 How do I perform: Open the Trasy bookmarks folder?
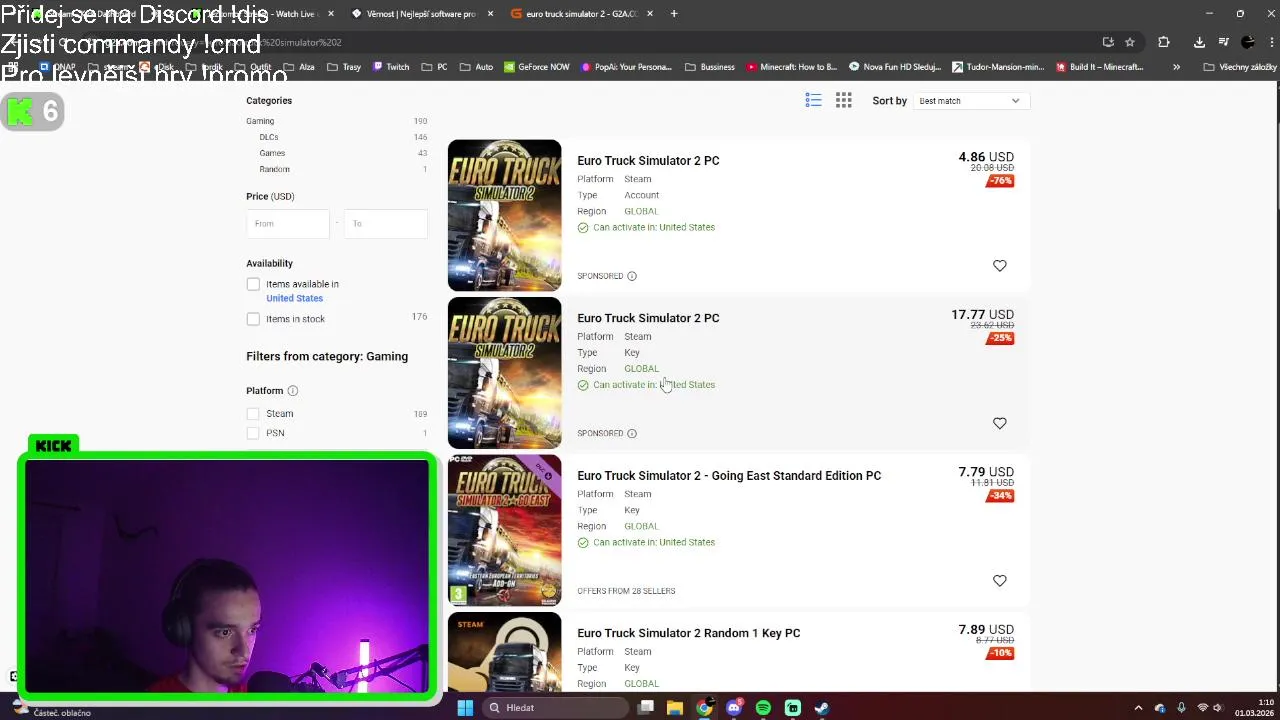pyautogui.click(x=344, y=67)
